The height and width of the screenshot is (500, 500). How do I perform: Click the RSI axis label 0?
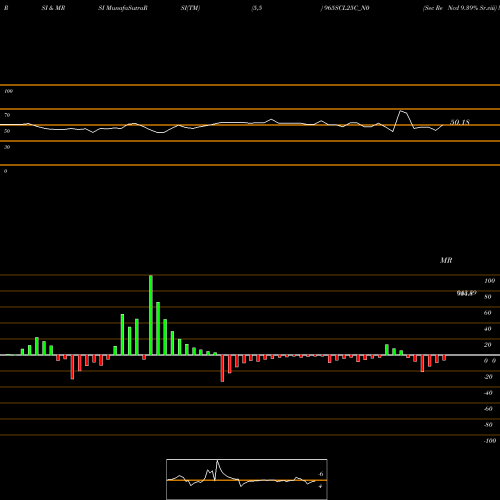coord(5,171)
